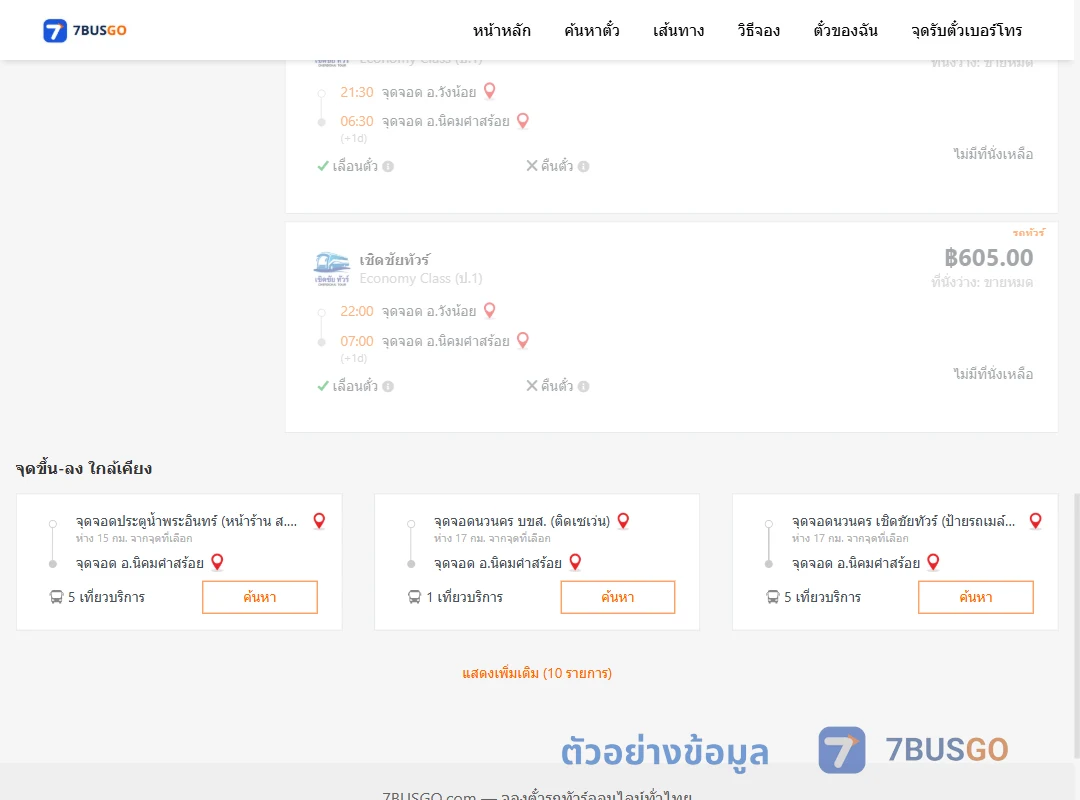Click the ฿605.00 price text
Image resolution: width=1080 pixels, height=800 pixels.
[988, 258]
